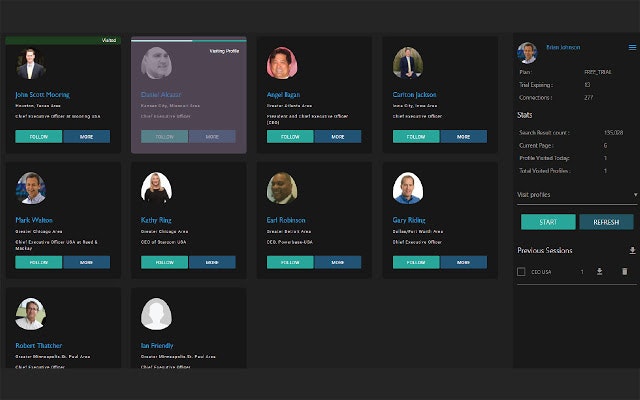Viewport: 640px width, 400px height.
Task: Click Gary Riding's profile photo
Action: coord(408,188)
